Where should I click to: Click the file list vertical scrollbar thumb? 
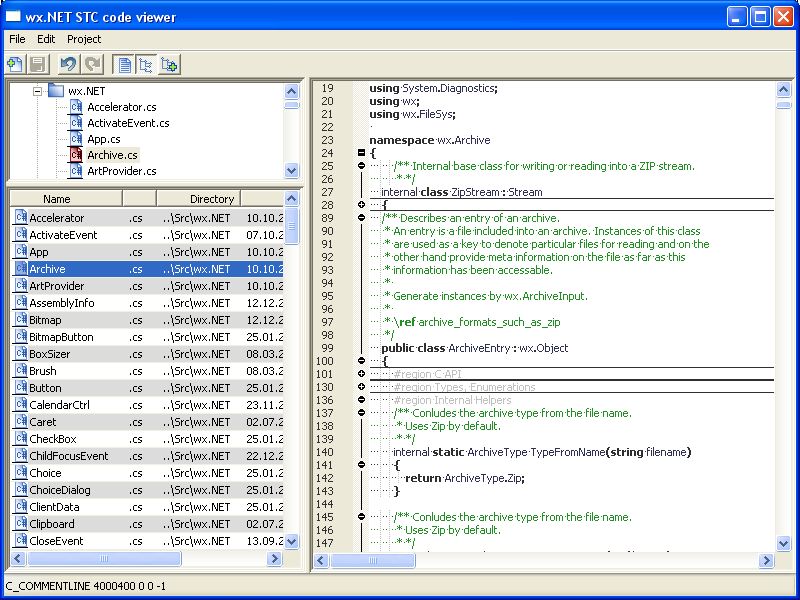(x=291, y=226)
